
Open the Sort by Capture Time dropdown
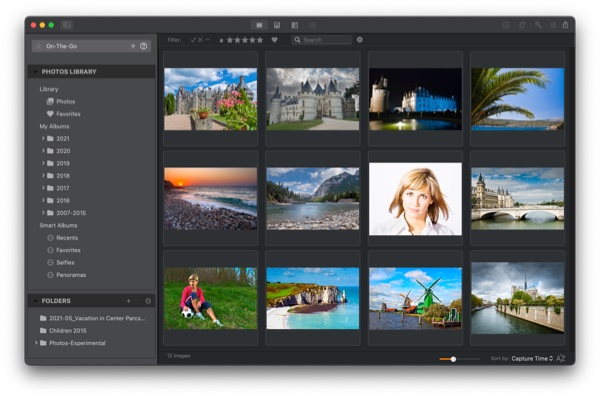tap(532, 359)
